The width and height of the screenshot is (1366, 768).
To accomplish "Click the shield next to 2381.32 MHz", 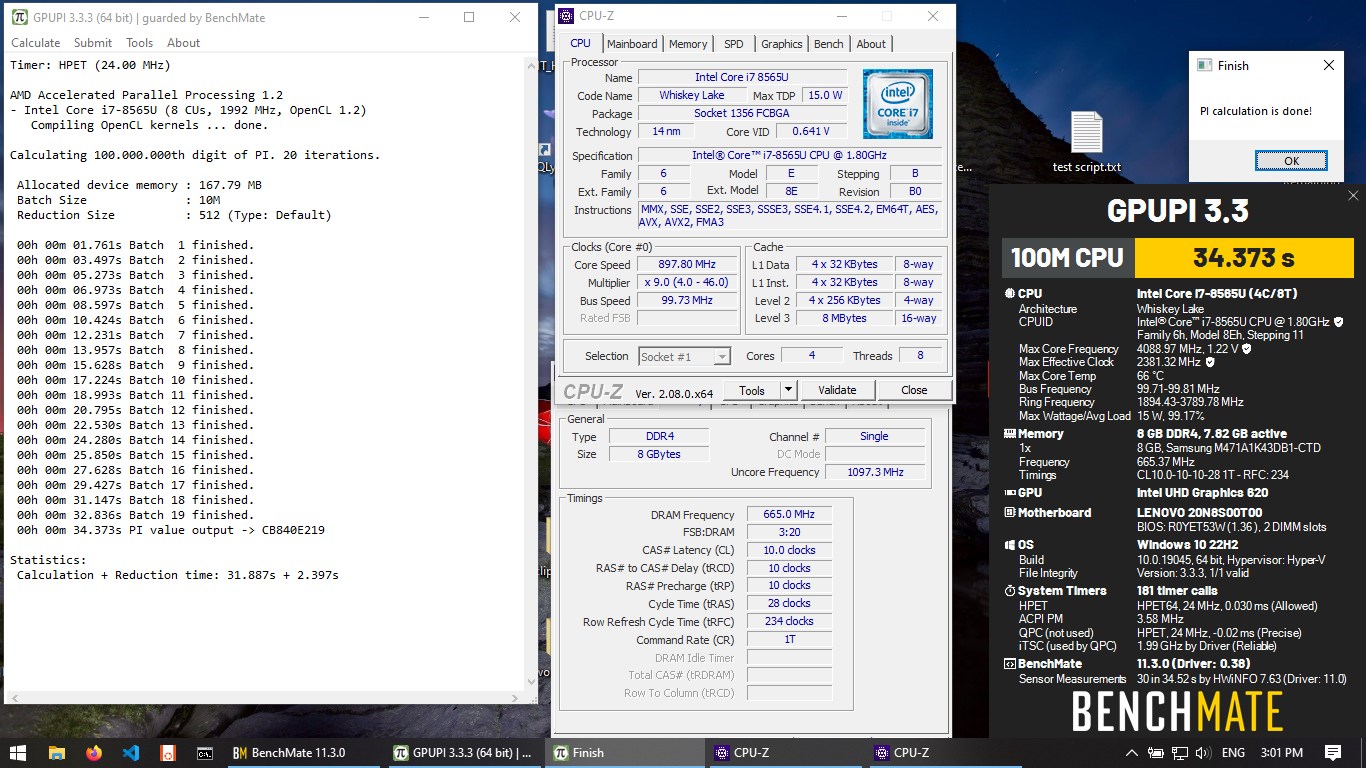I will click(1210, 362).
